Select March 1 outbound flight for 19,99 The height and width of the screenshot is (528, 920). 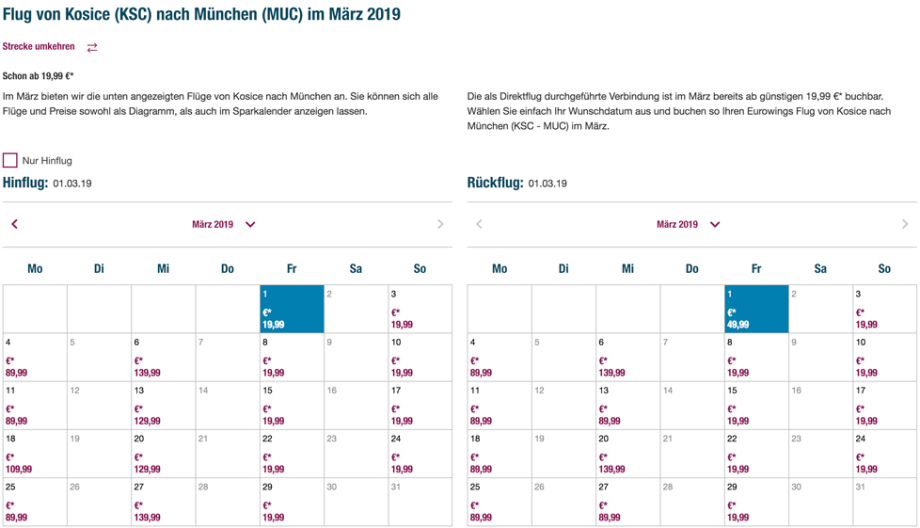point(291,310)
